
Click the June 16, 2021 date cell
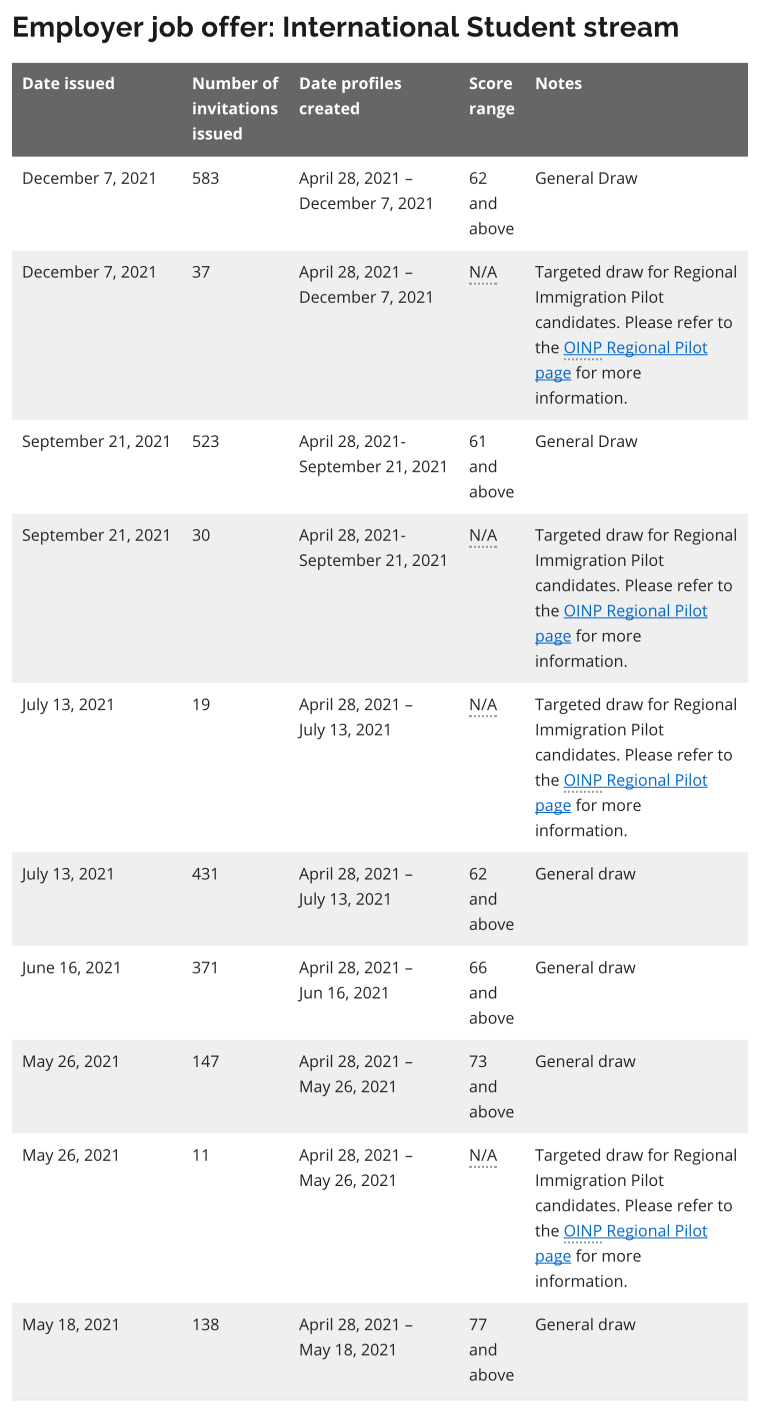71,968
